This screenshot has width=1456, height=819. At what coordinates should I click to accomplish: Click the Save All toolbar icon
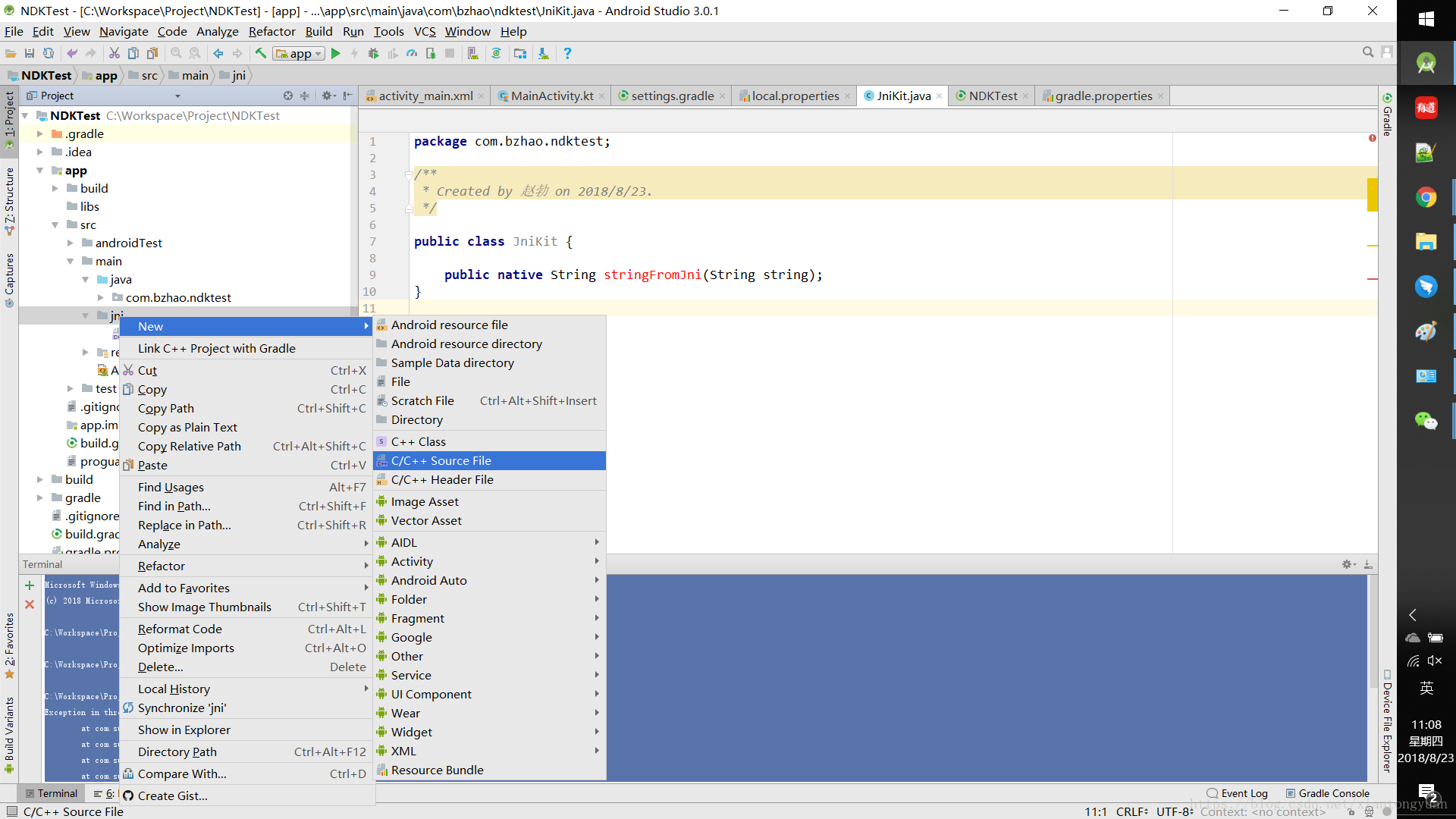pos(30,54)
